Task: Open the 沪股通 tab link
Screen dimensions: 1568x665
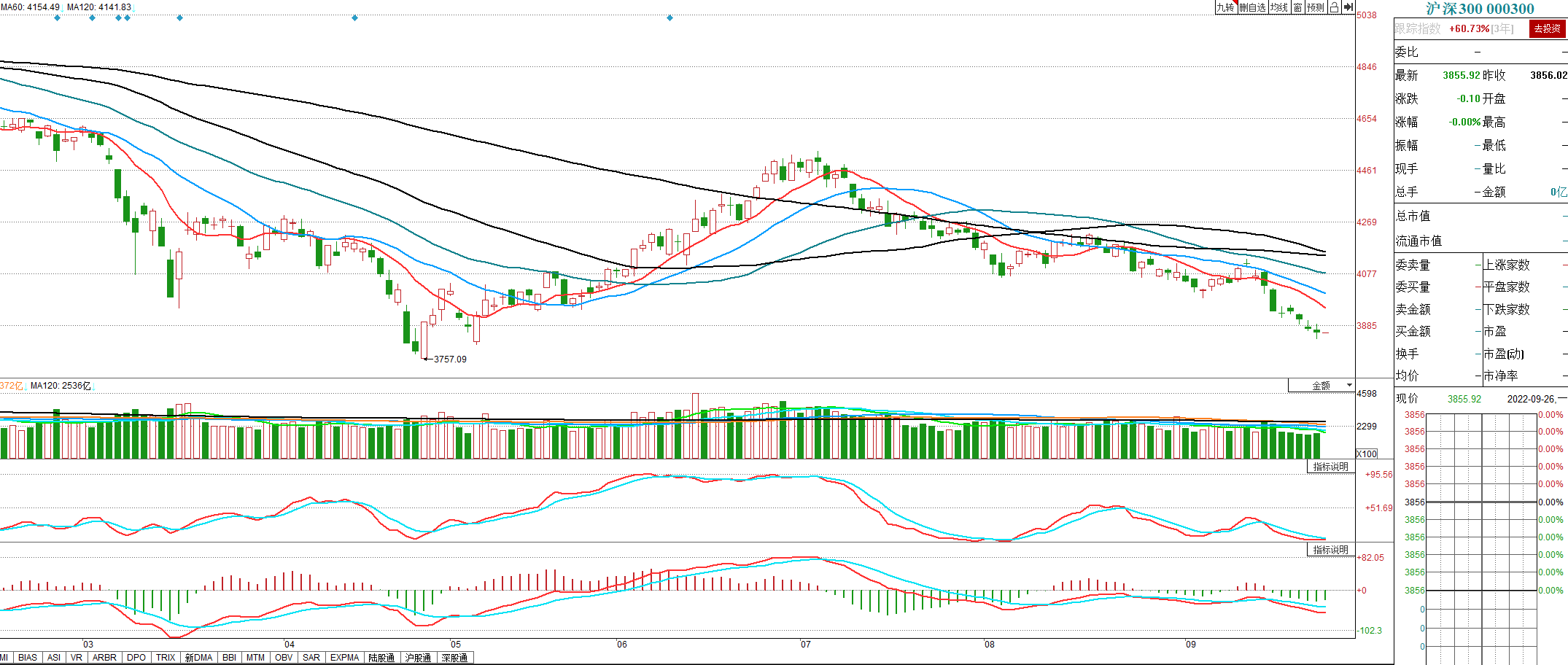Action: tap(418, 658)
